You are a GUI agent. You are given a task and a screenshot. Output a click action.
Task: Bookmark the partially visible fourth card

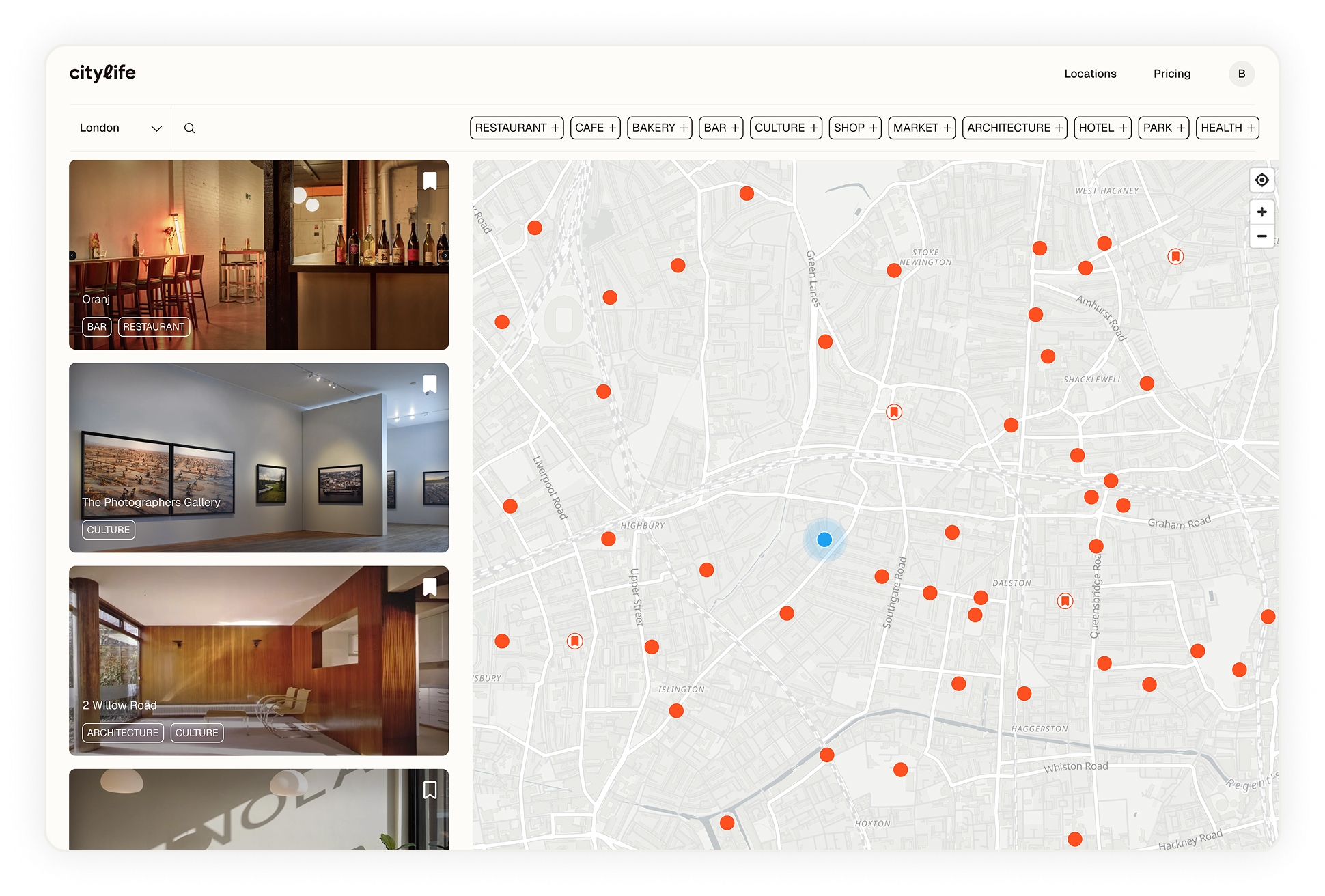point(430,790)
